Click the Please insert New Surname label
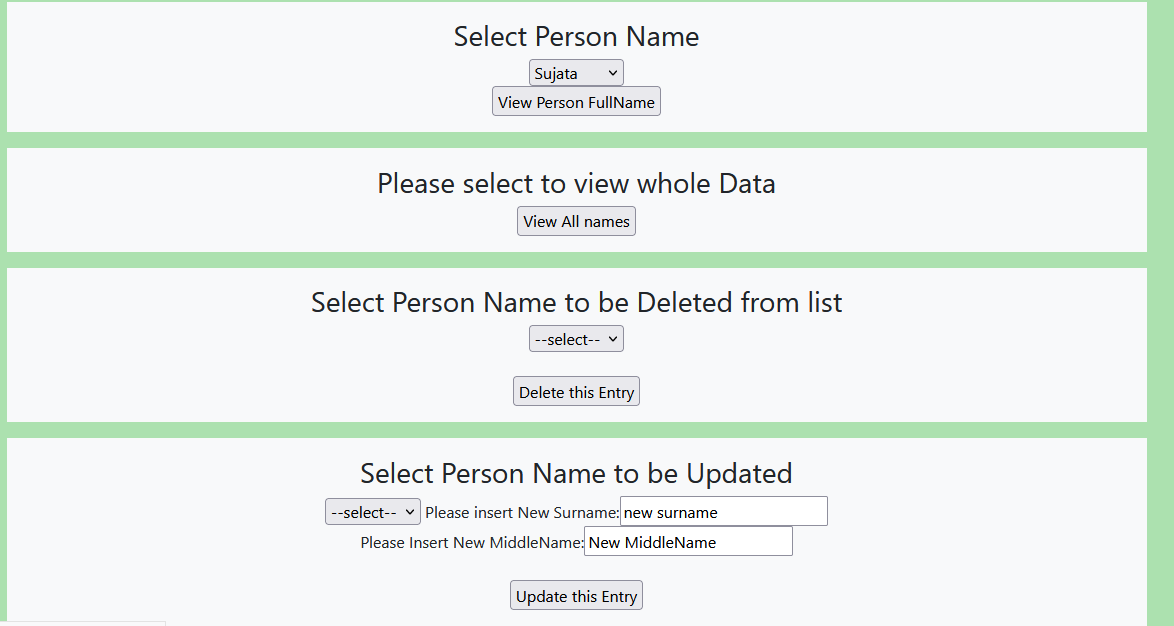The width and height of the screenshot is (1174, 626). [x=520, y=511]
